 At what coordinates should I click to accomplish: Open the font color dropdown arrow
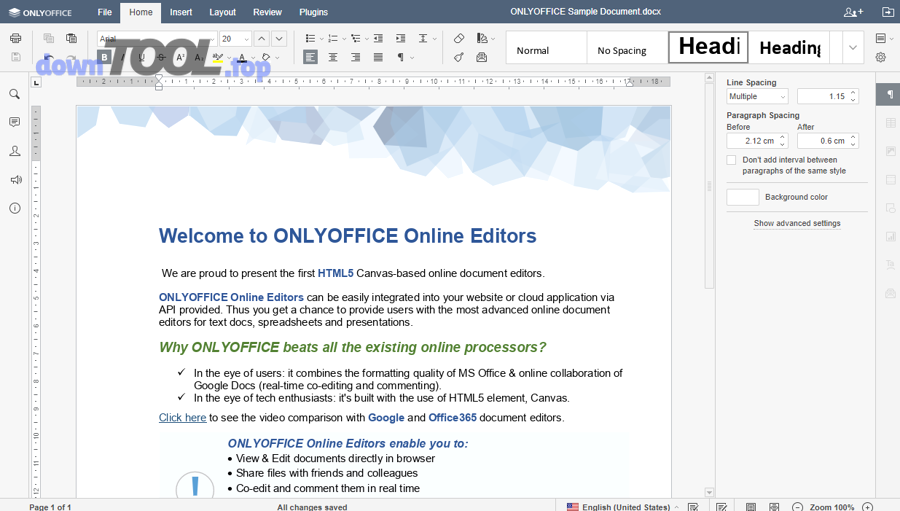tap(253, 57)
